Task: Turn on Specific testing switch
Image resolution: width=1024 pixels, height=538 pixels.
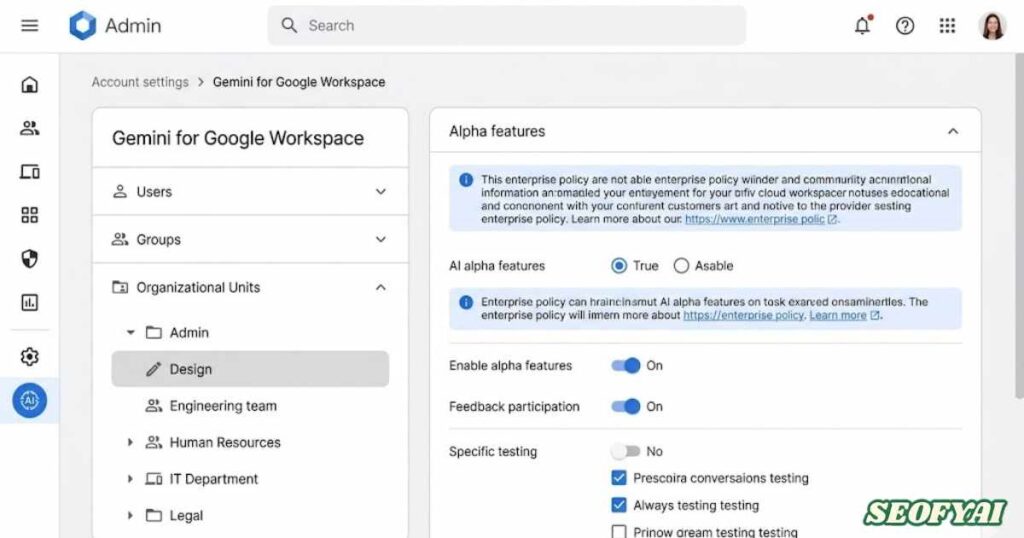Action: point(626,451)
